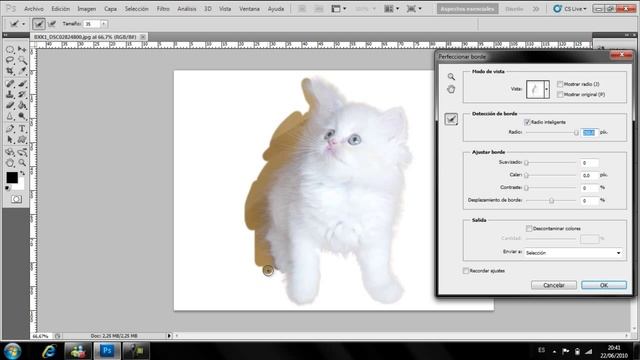Screen dimensions: 640x360
Task: Select the Clone Stamp tool
Action: click(10, 95)
